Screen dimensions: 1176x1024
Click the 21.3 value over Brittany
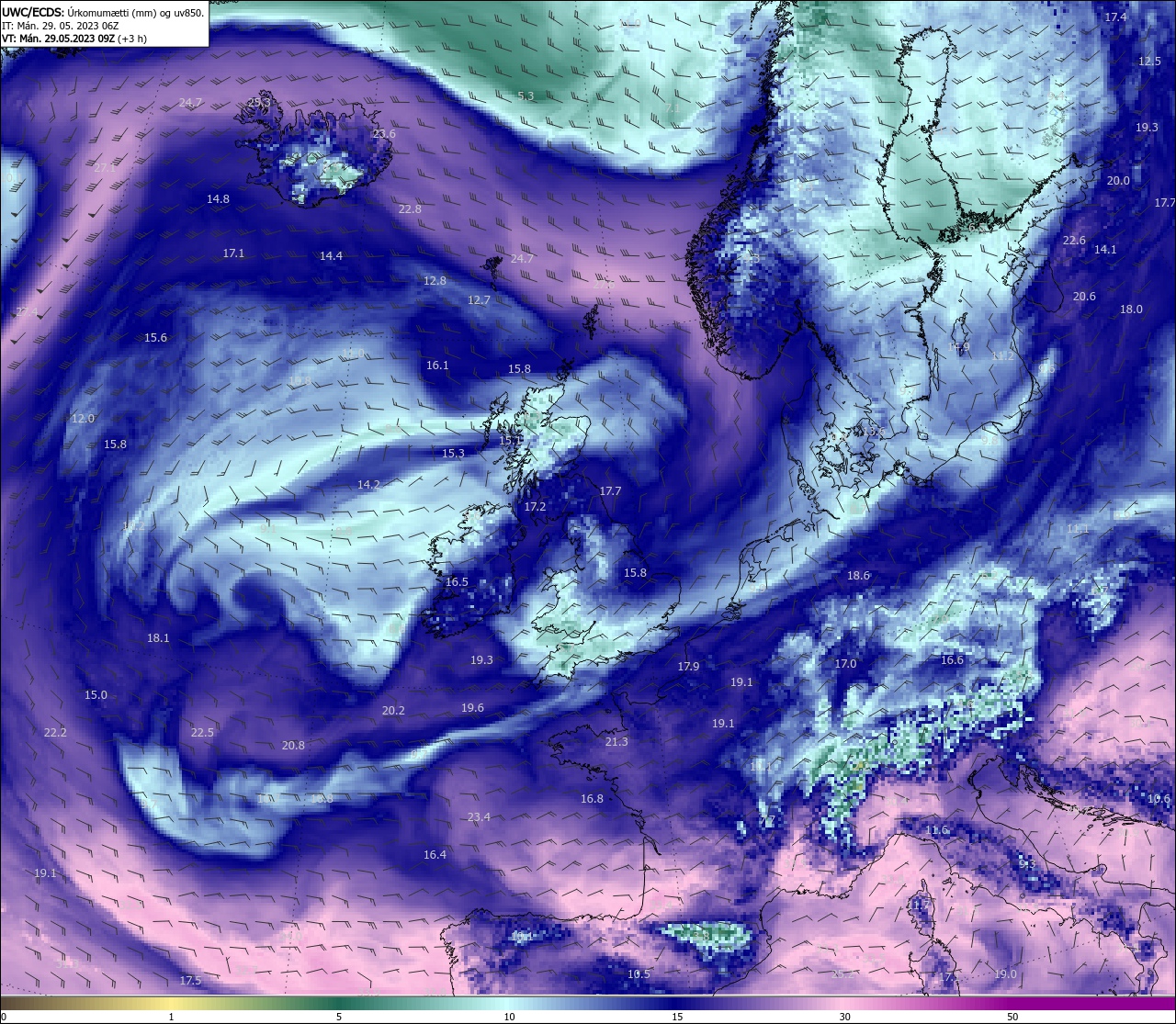coord(616,741)
